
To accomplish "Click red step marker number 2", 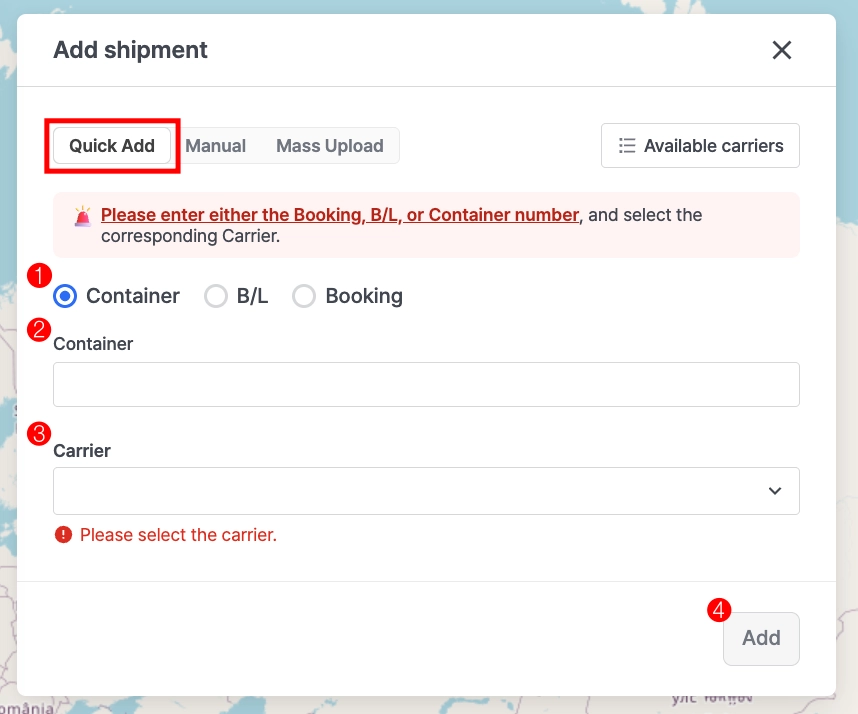I will 39,330.
